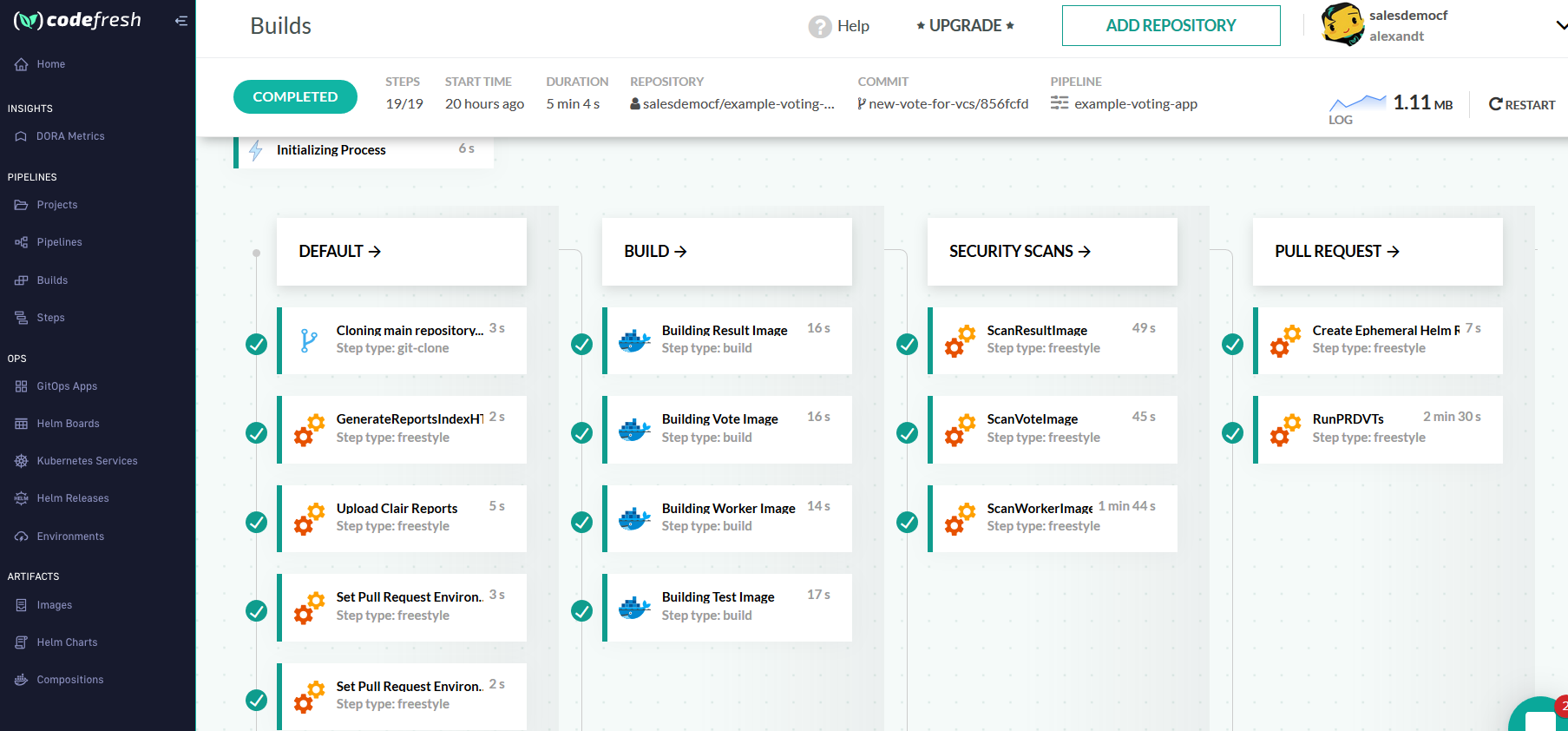The width and height of the screenshot is (1568, 731).
Task: Open the ScanWorkerImage step card
Action: (1052, 518)
